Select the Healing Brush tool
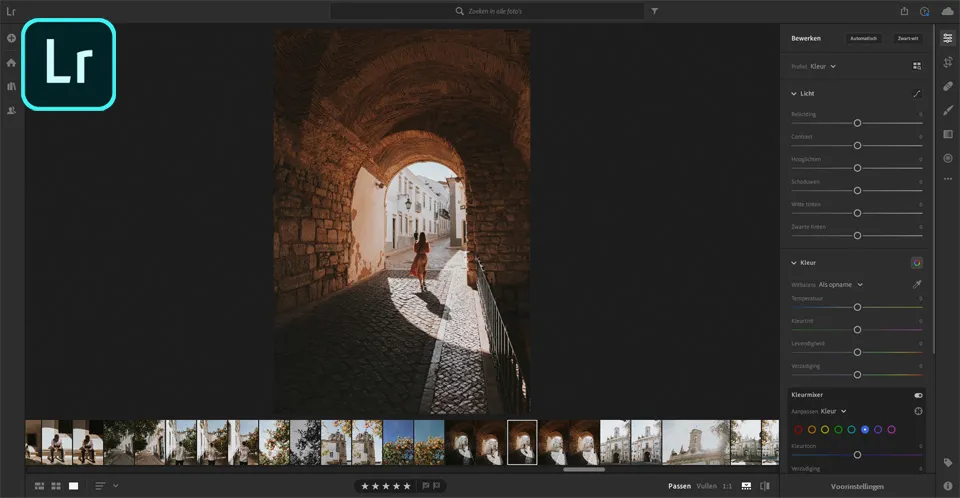The height and width of the screenshot is (498, 960). (x=948, y=86)
